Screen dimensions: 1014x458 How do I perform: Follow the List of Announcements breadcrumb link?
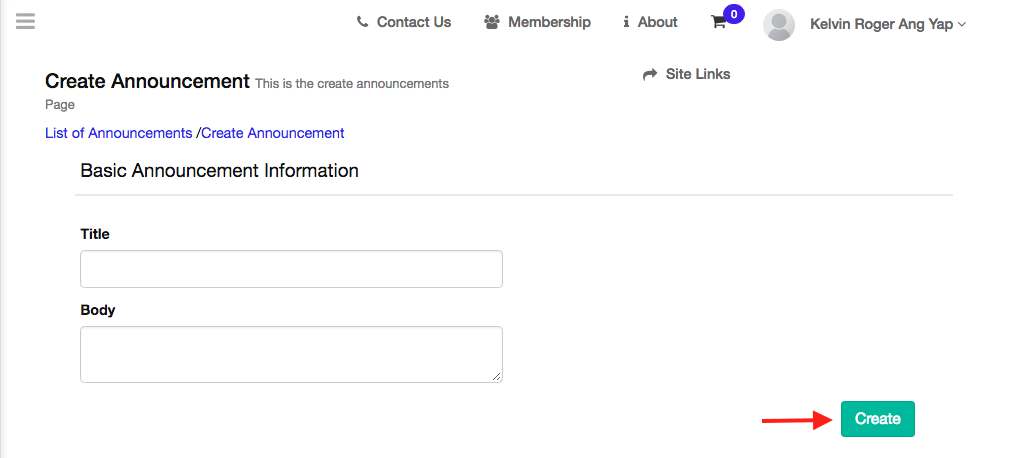point(118,133)
